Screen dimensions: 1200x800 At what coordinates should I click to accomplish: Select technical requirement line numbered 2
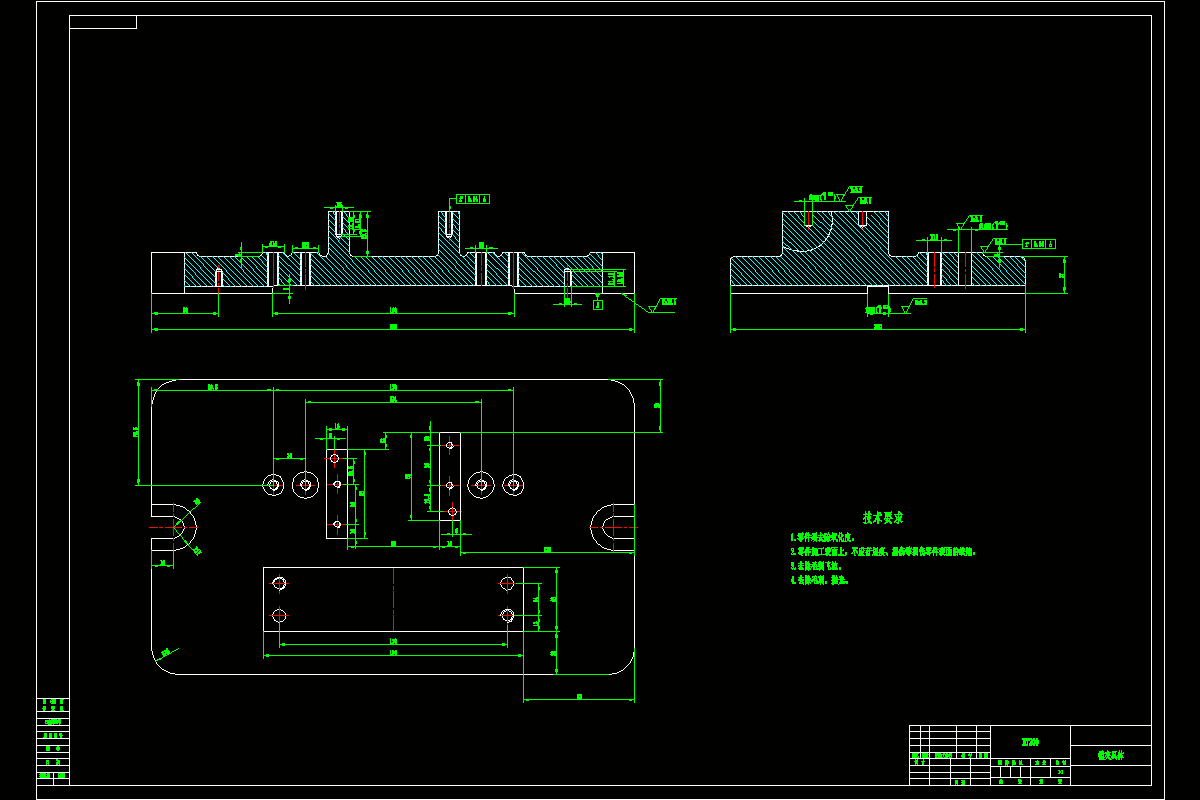pyautogui.click(x=883, y=551)
